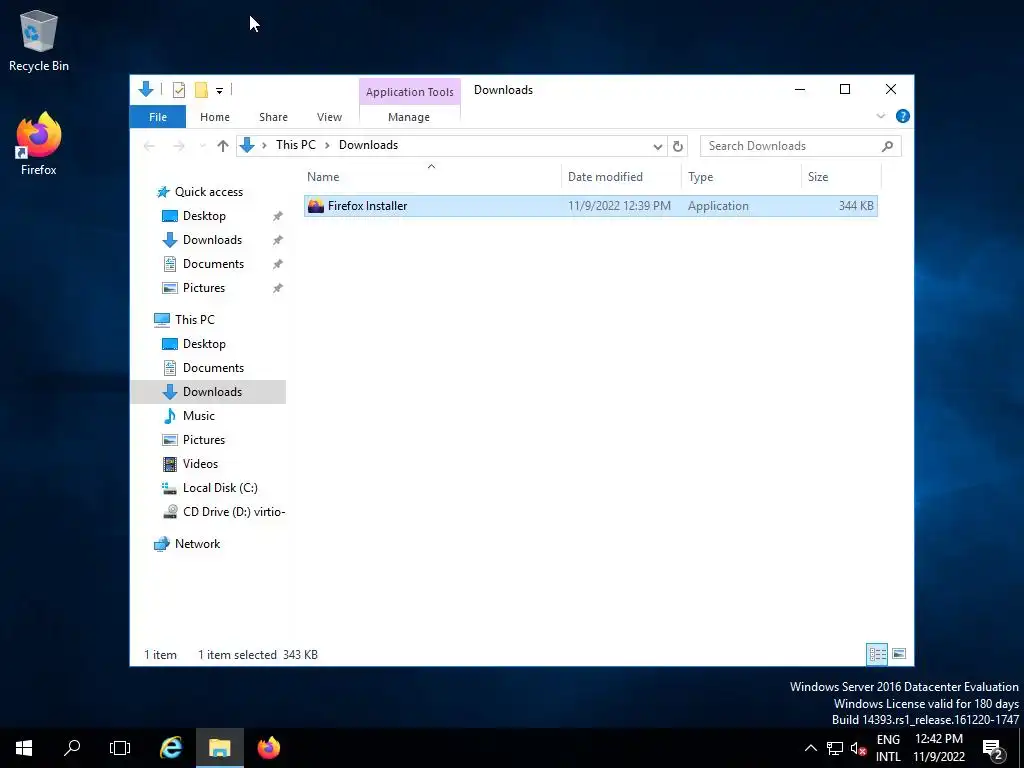
Task: Go up one folder level arrow
Action: pos(223,146)
